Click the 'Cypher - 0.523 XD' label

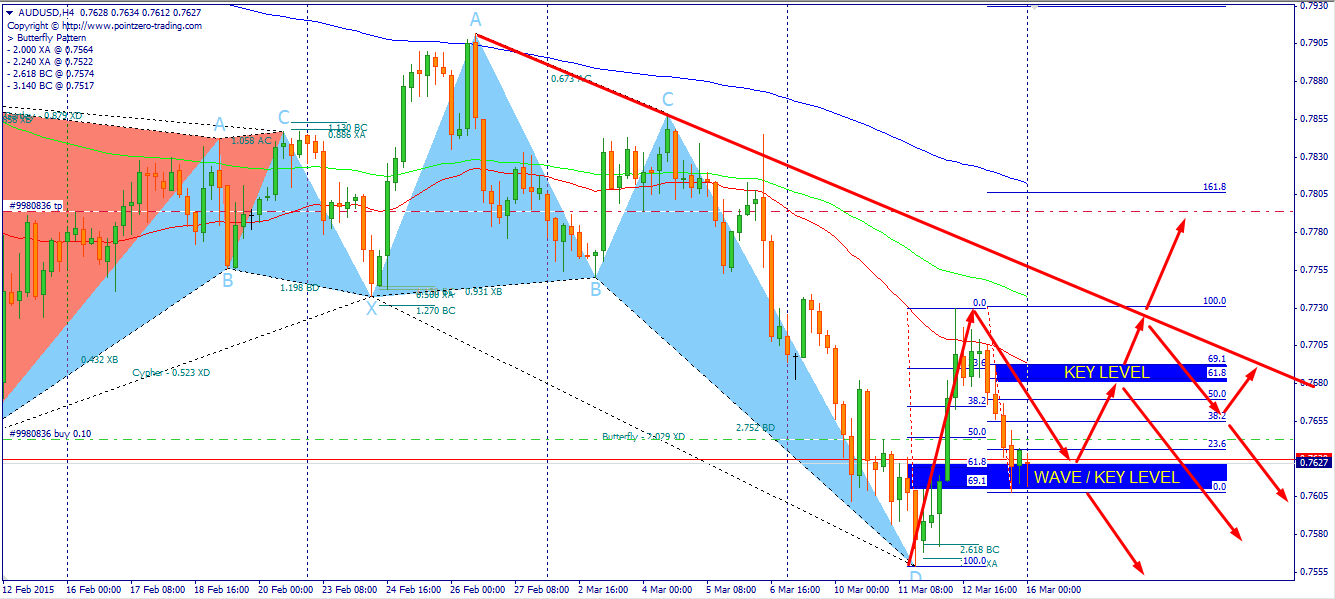tap(171, 373)
